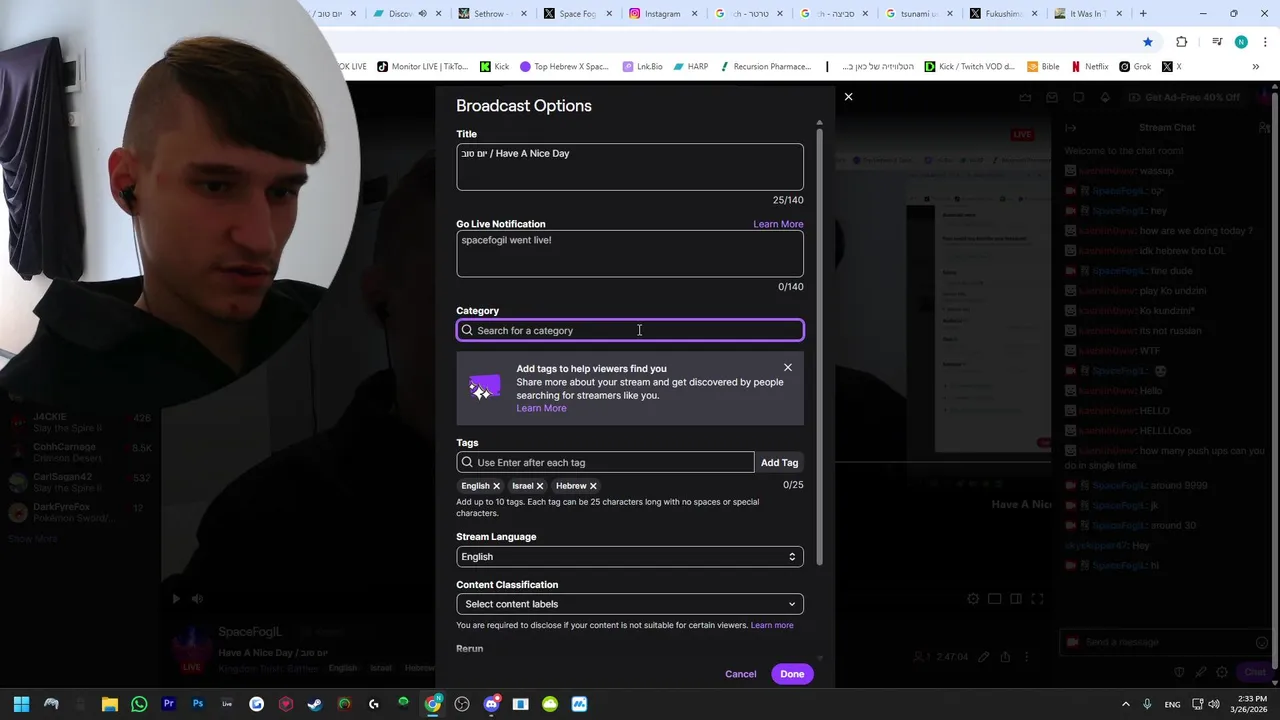Open the Netflix bookmark
The height and width of the screenshot is (720, 1280).
click(1090, 67)
